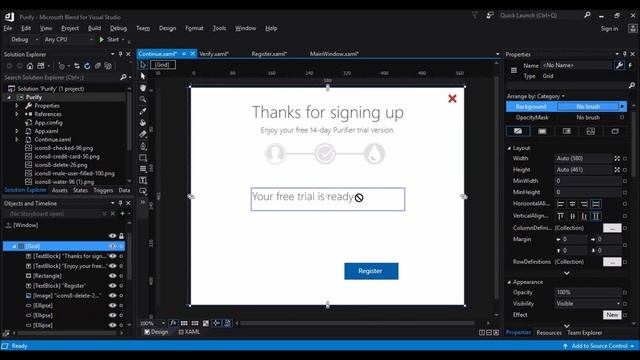Set Width to Auto icon
The width and height of the screenshot is (640, 360).
pyautogui.click(x=617, y=158)
